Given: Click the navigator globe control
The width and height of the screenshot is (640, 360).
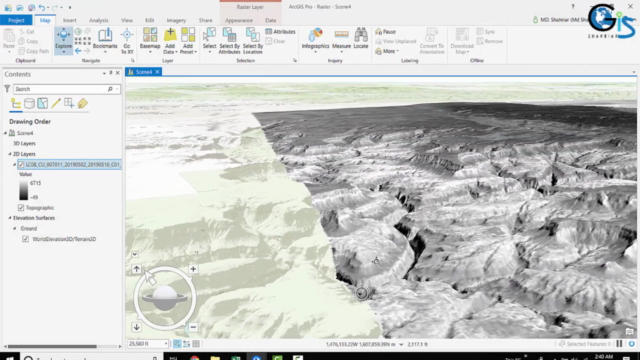Looking at the screenshot, I should [164, 298].
